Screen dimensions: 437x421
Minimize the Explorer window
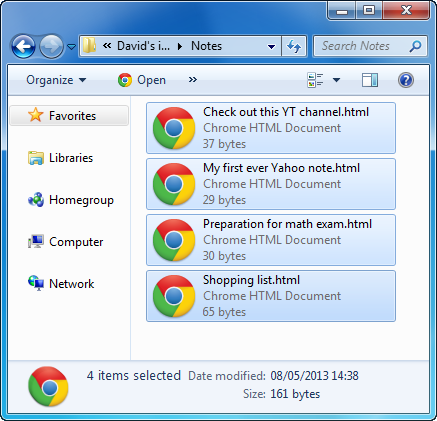[x=342, y=11]
